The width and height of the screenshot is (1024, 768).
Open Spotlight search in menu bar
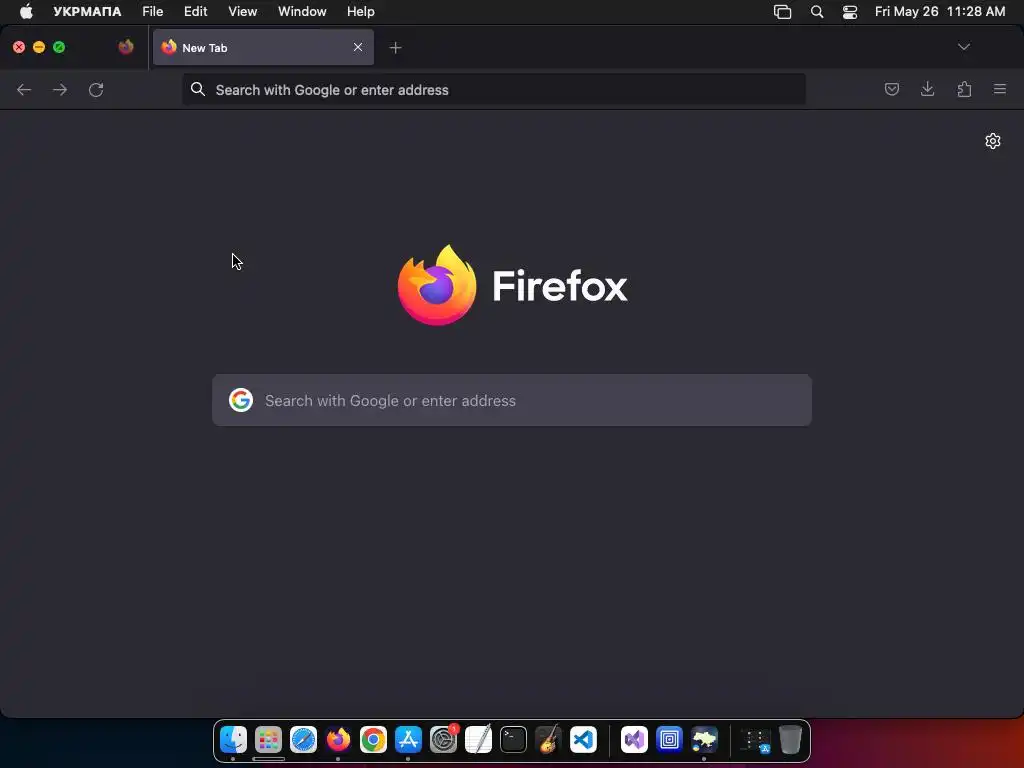[x=816, y=12]
